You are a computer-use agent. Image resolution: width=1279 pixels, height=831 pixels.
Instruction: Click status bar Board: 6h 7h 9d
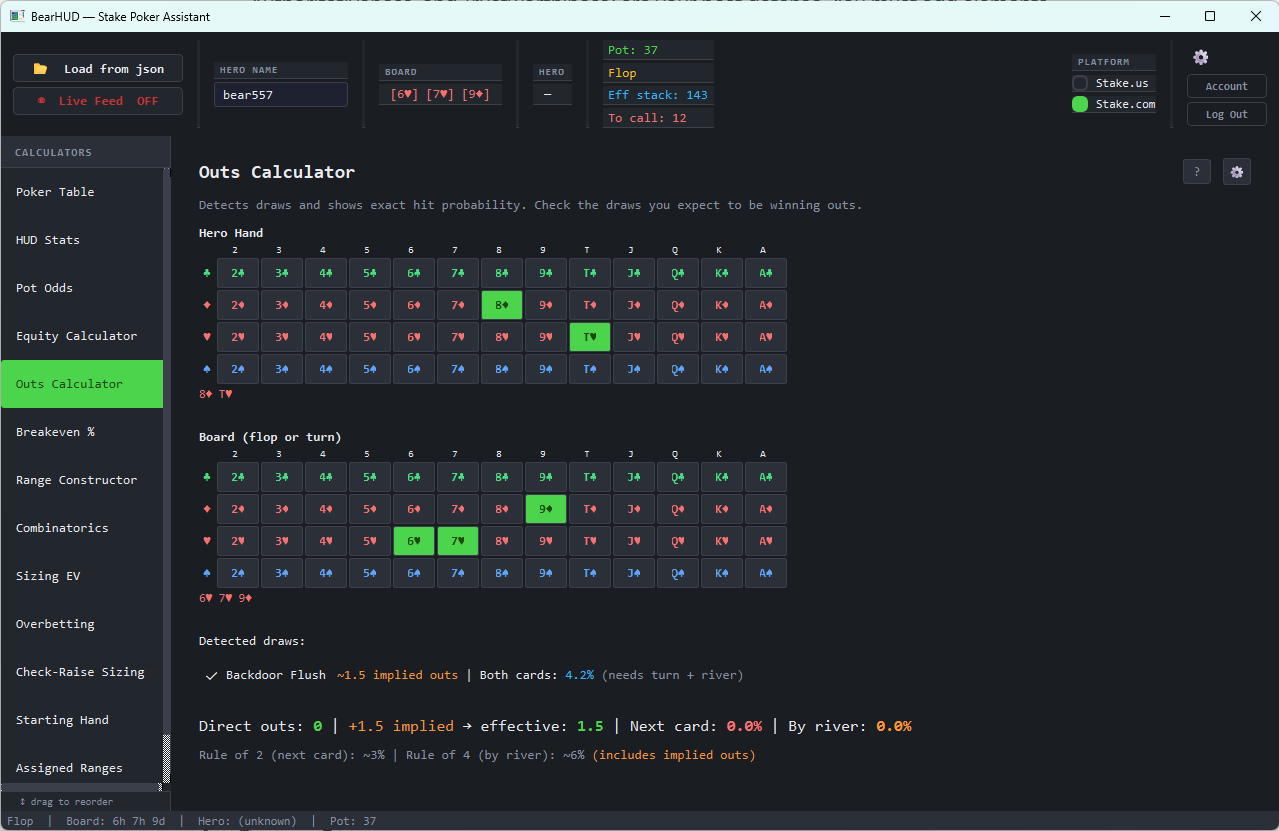(x=116, y=821)
